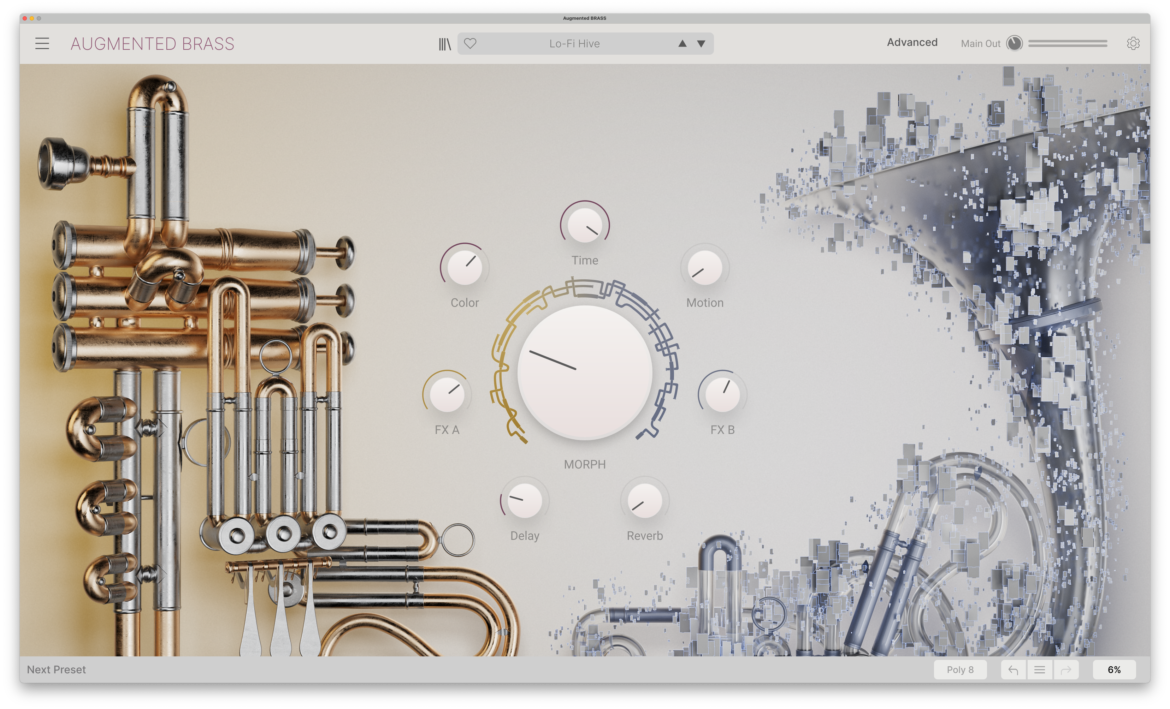
Task: Click the undo arrow in bottom bar
Action: [x=1013, y=670]
